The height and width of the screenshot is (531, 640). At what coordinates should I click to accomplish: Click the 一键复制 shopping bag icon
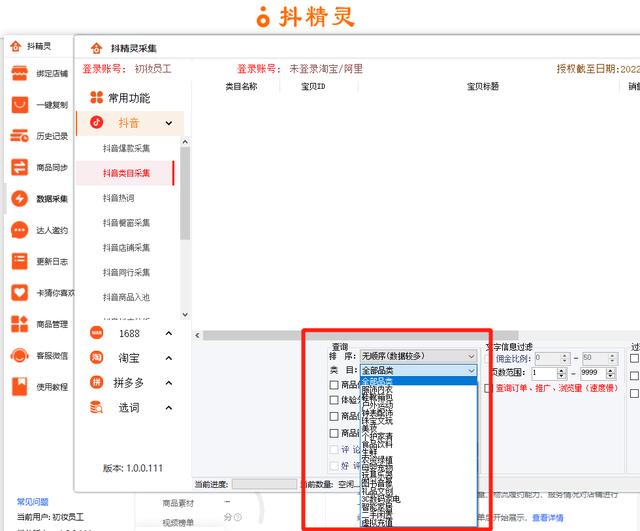click(19, 105)
